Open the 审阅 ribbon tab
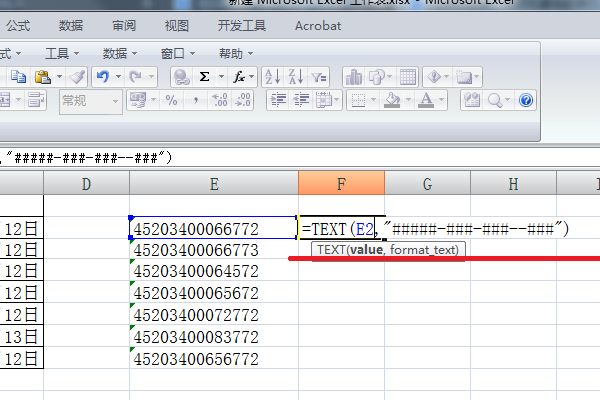 click(124, 26)
